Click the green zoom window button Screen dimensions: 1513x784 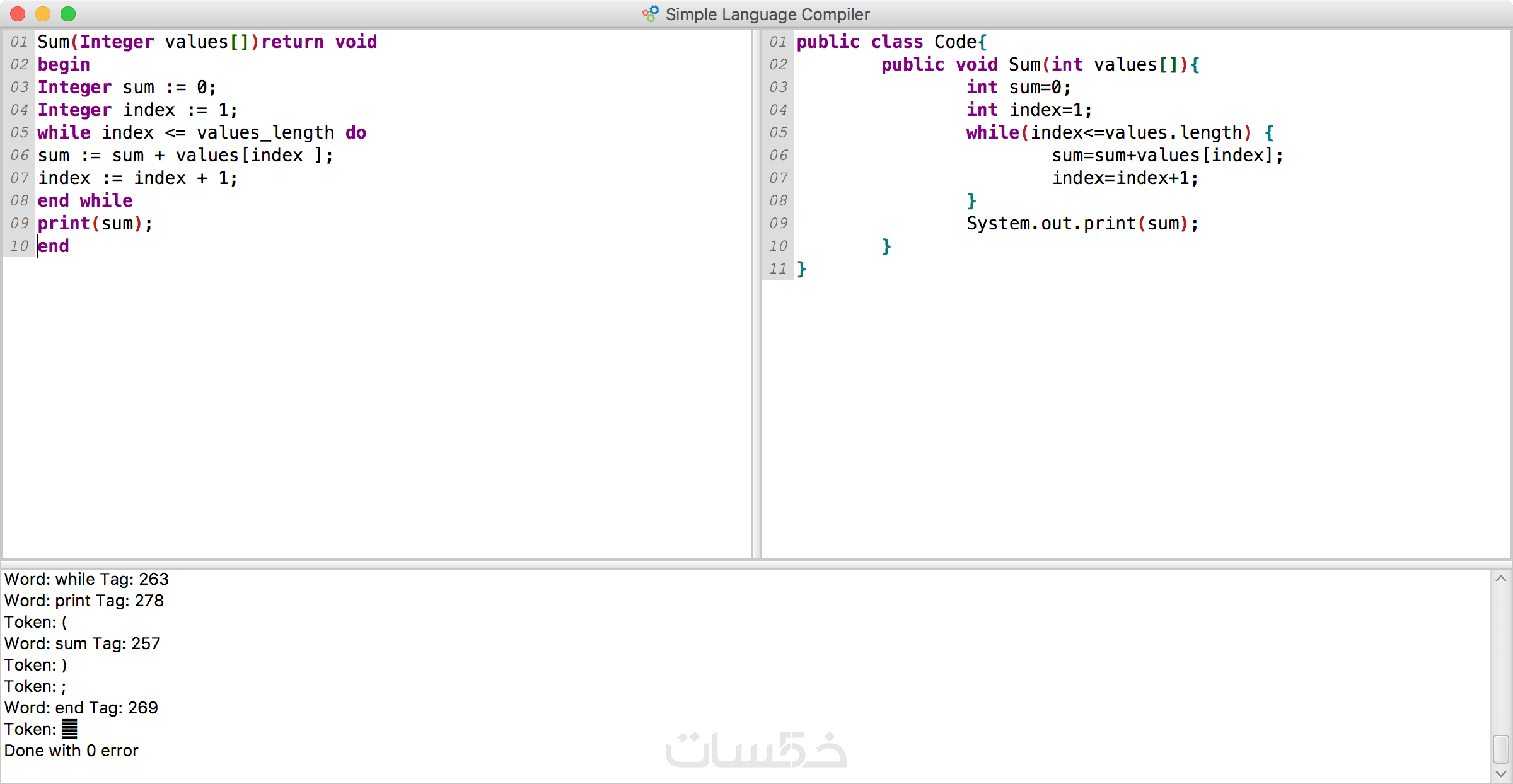tap(68, 13)
